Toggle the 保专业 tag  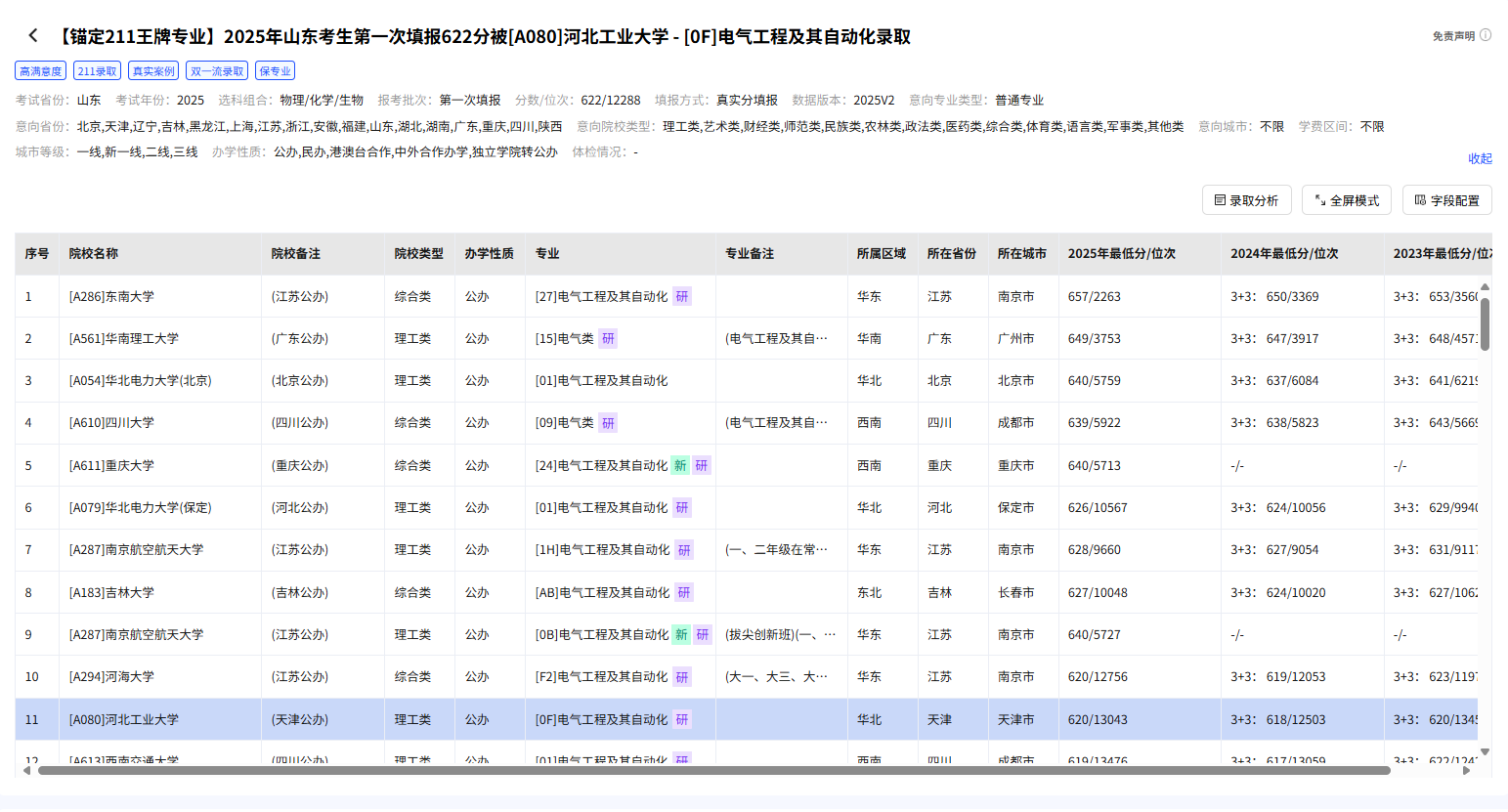coord(275,70)
